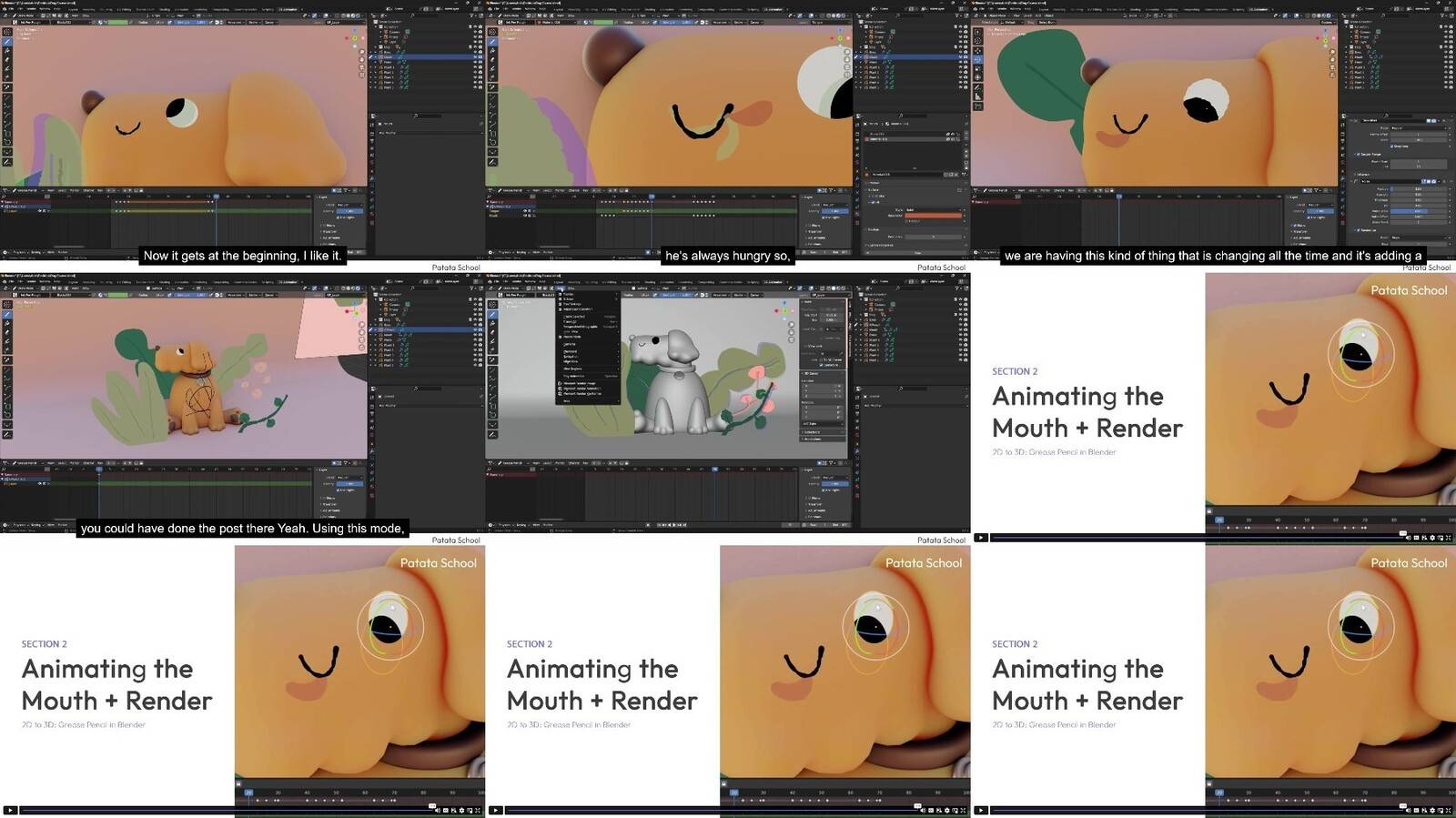The image size is (1456, 818).
Task: Select Fill tool in 'Now it gets' frame
Action: [7, 50]
